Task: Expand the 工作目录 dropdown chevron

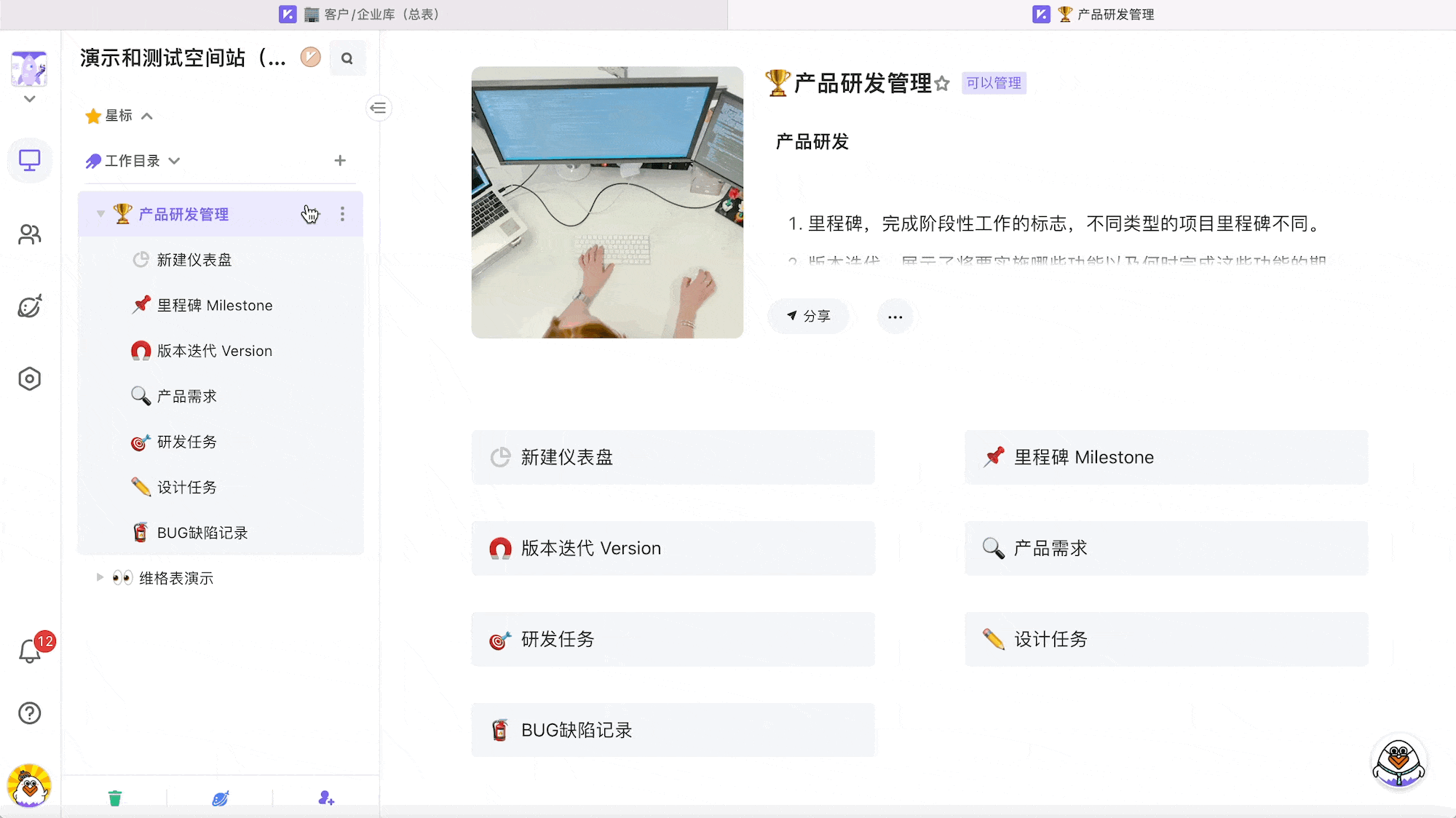Action: [x=174, y=161]
